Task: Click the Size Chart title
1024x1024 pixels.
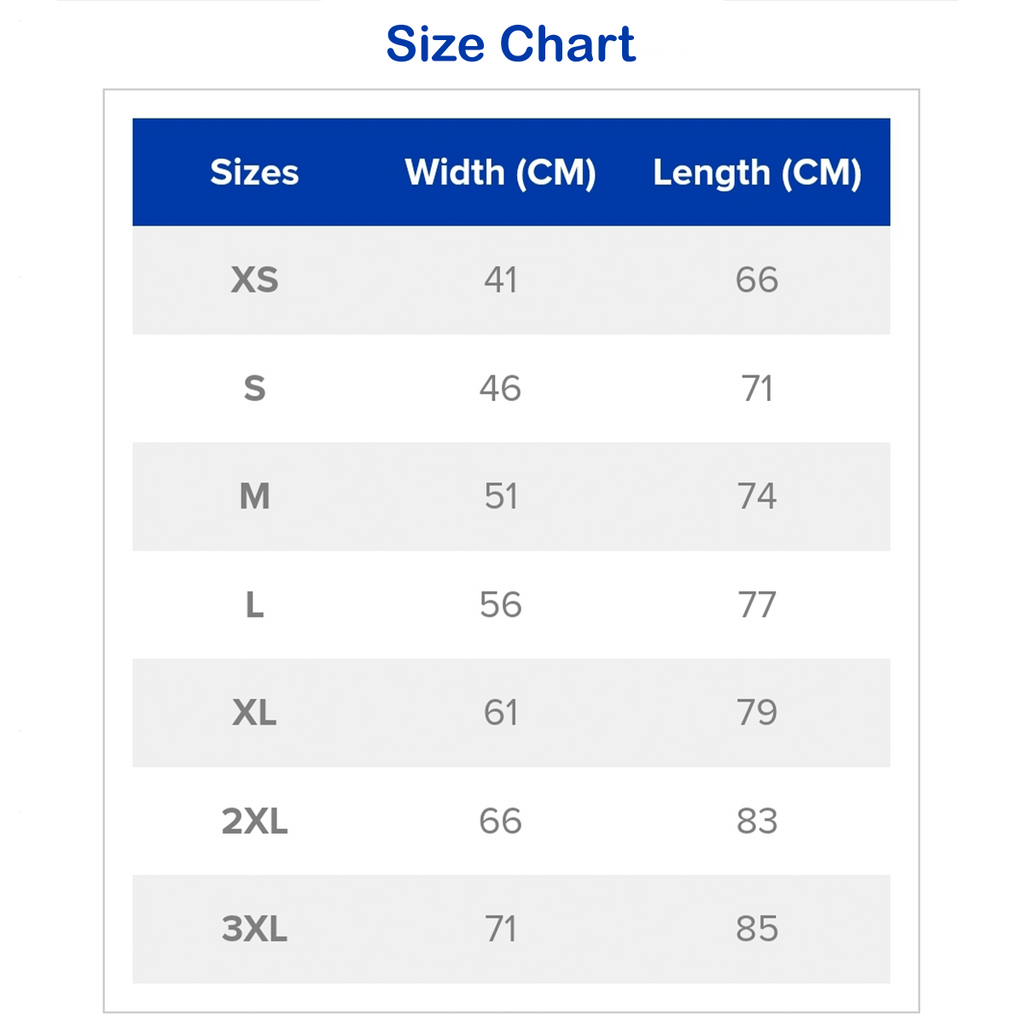Action: pos(511,44)
